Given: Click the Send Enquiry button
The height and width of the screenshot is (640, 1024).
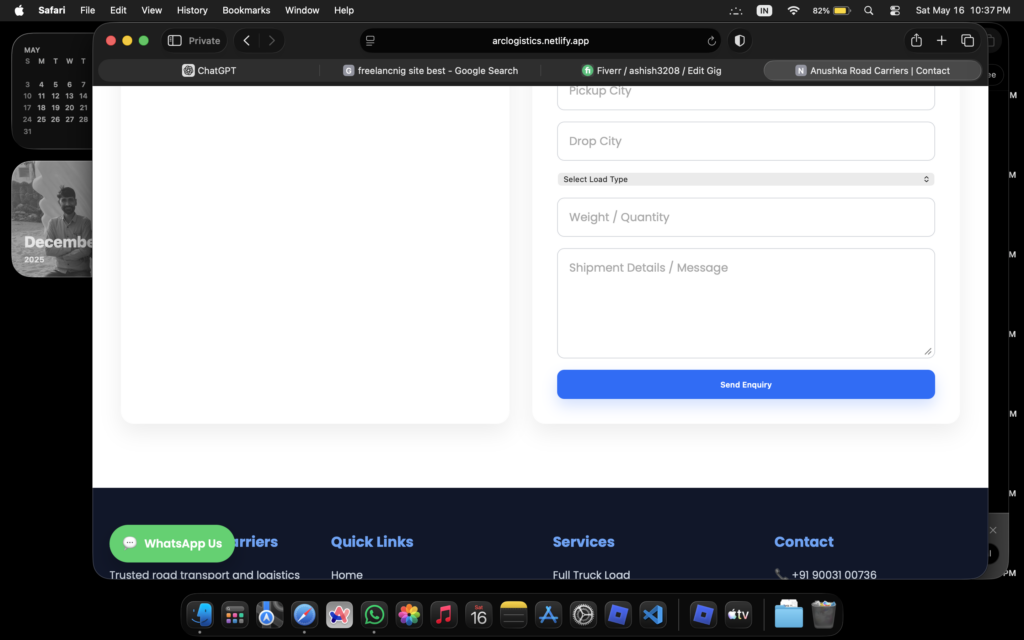Looking at the screenshot, I should (746, 385).
